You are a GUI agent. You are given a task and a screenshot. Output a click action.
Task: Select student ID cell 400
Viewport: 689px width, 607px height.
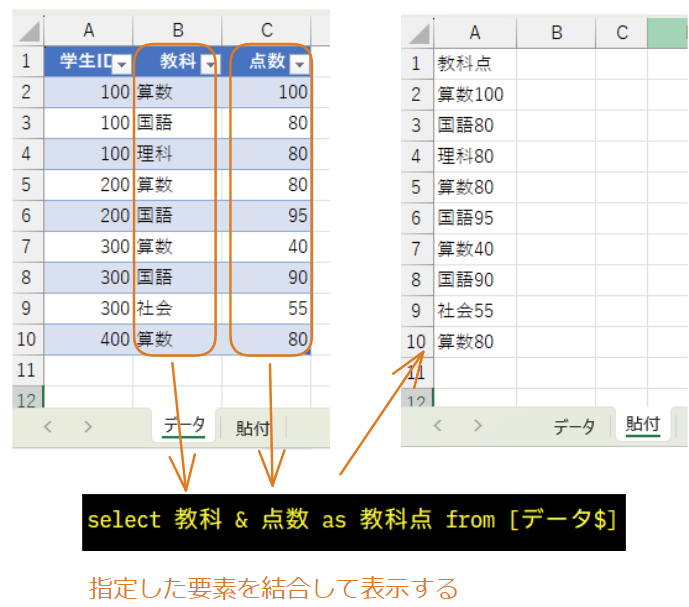point(88,339)
